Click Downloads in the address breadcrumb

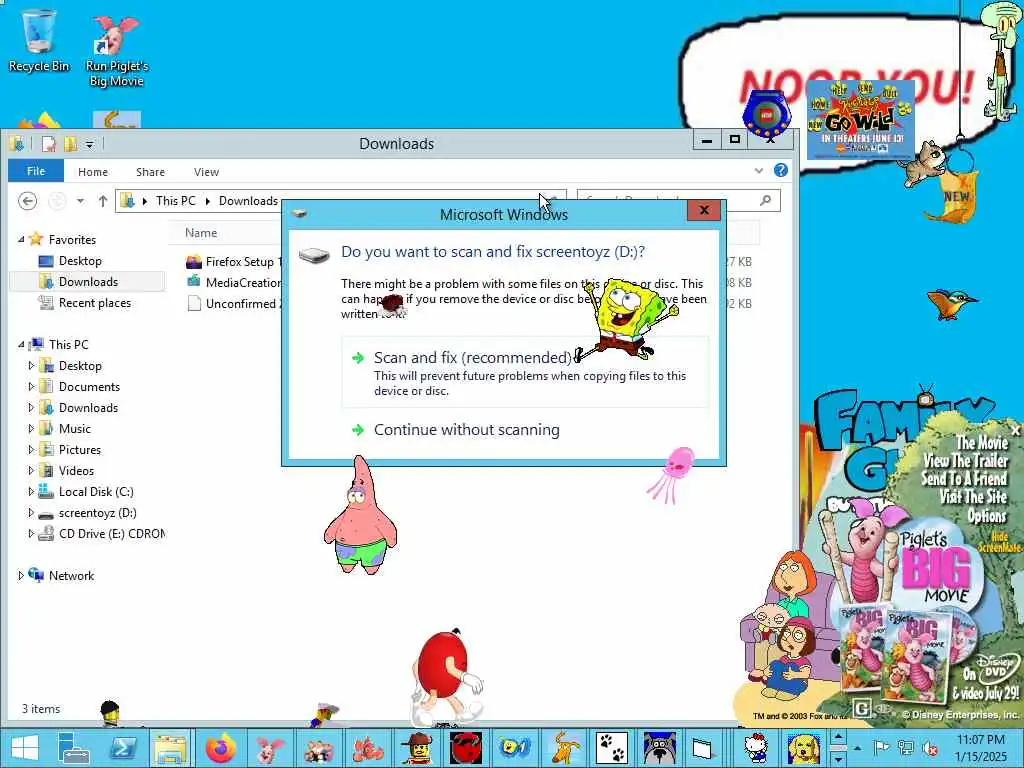coord(248,200)
